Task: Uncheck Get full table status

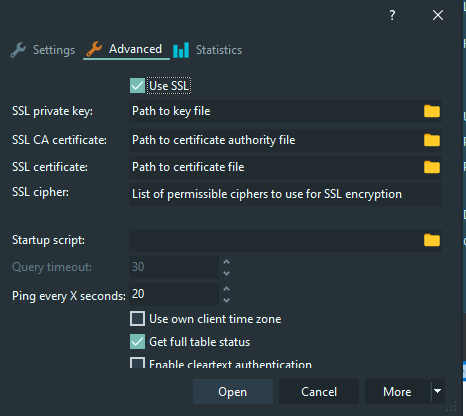Action: pyautogui.click(x=137, y=342)
